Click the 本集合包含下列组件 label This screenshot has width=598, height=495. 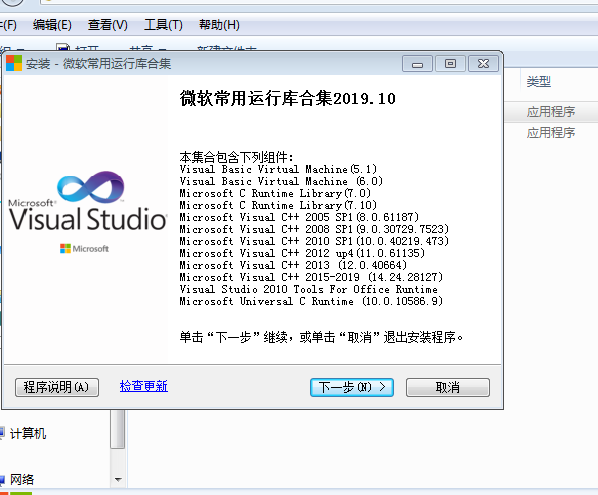click(236, 157)
